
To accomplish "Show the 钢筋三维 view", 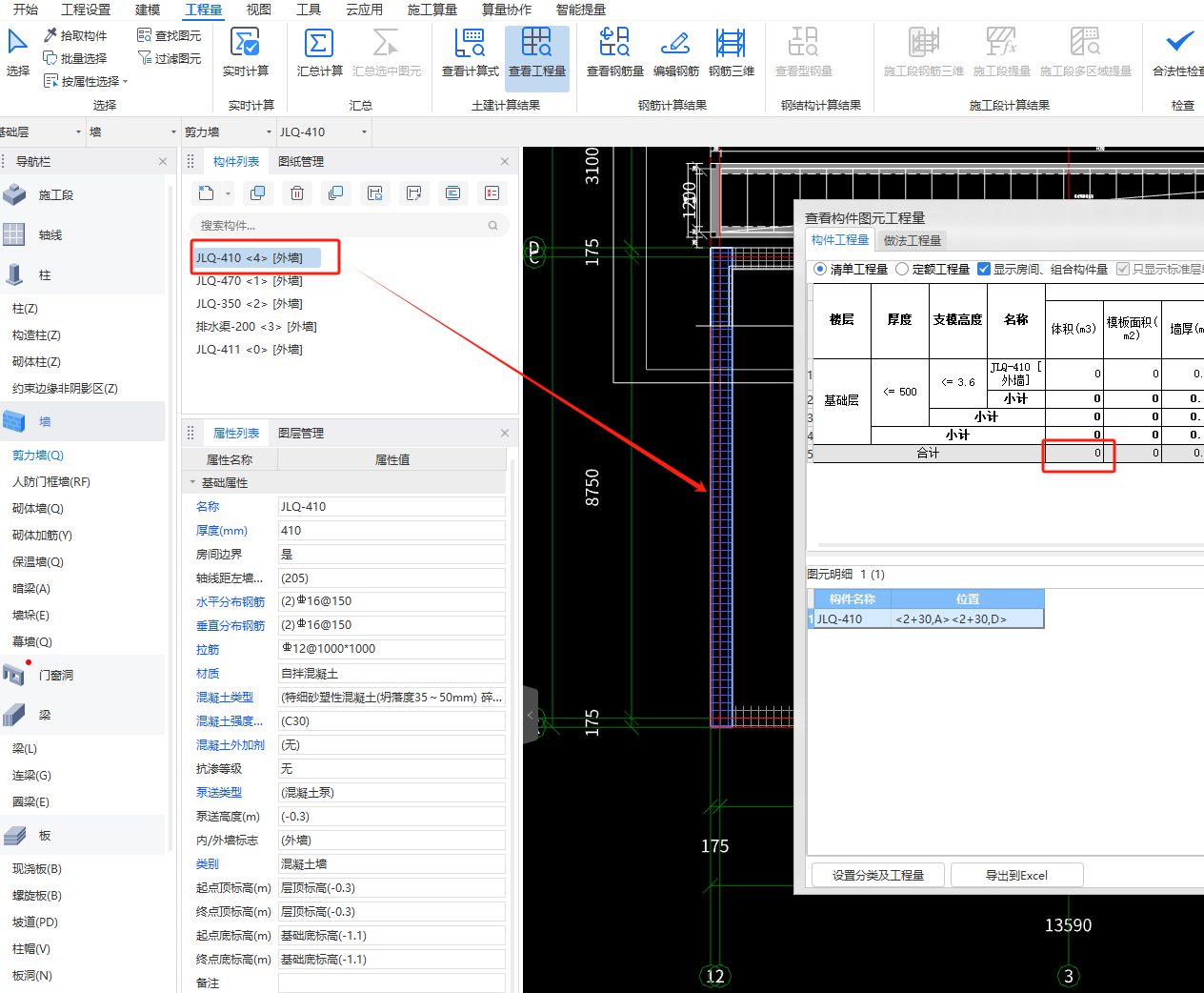I will 732,53.
